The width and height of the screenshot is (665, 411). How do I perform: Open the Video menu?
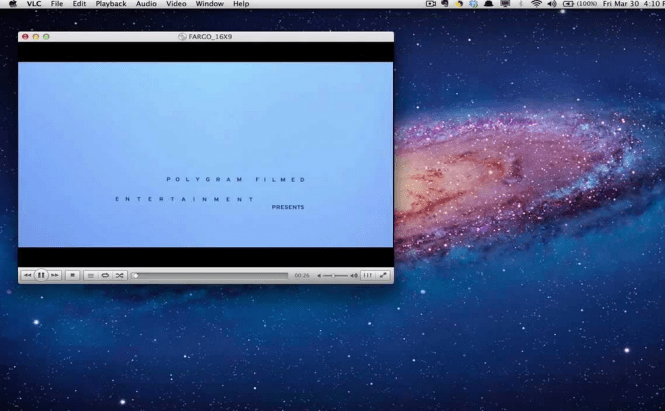(x=176, y=4)
